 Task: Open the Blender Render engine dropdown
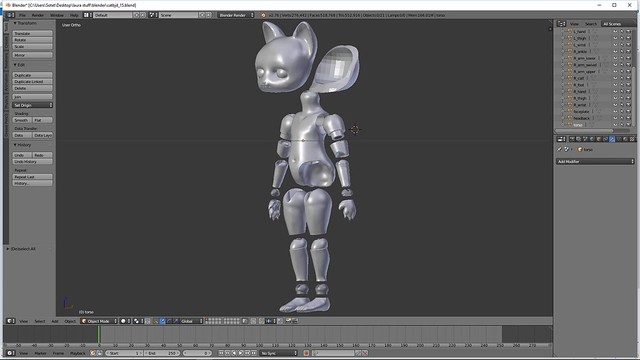(x=236, y=15)
